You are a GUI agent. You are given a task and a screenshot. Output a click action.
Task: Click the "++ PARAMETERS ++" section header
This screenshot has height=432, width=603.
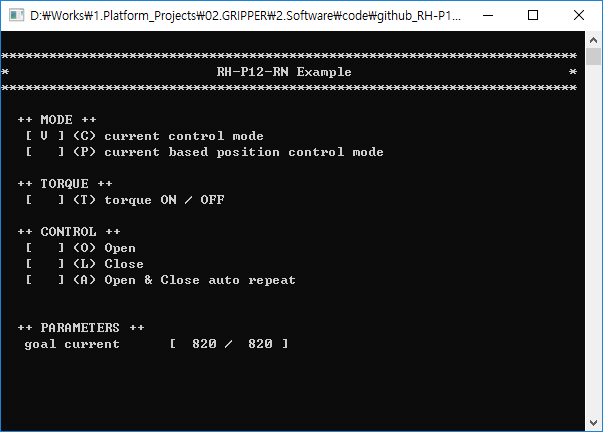80,328
